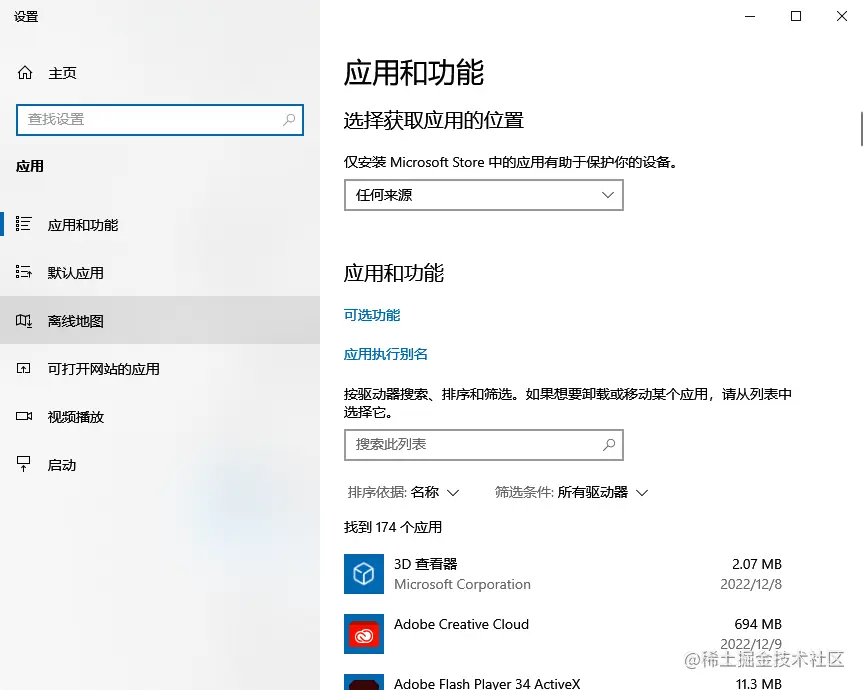Click the 离线地图 map icon
This screenshot has height=690, width=865.
[23, 320]
